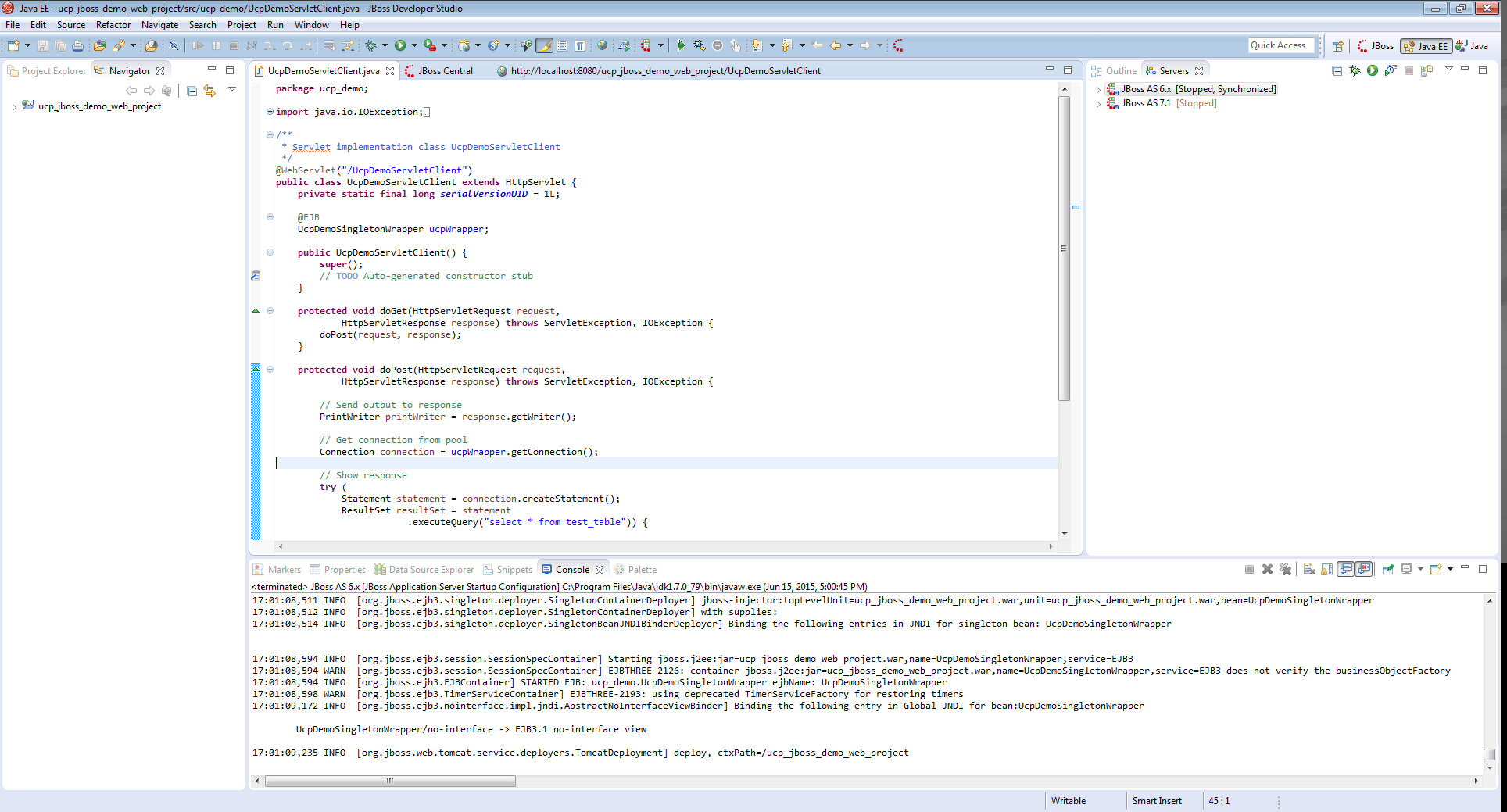This screenshot has width=1507, height=812.
Task: Click the Debug bug icon in main toolbar
Action: [x=371, y=46]
